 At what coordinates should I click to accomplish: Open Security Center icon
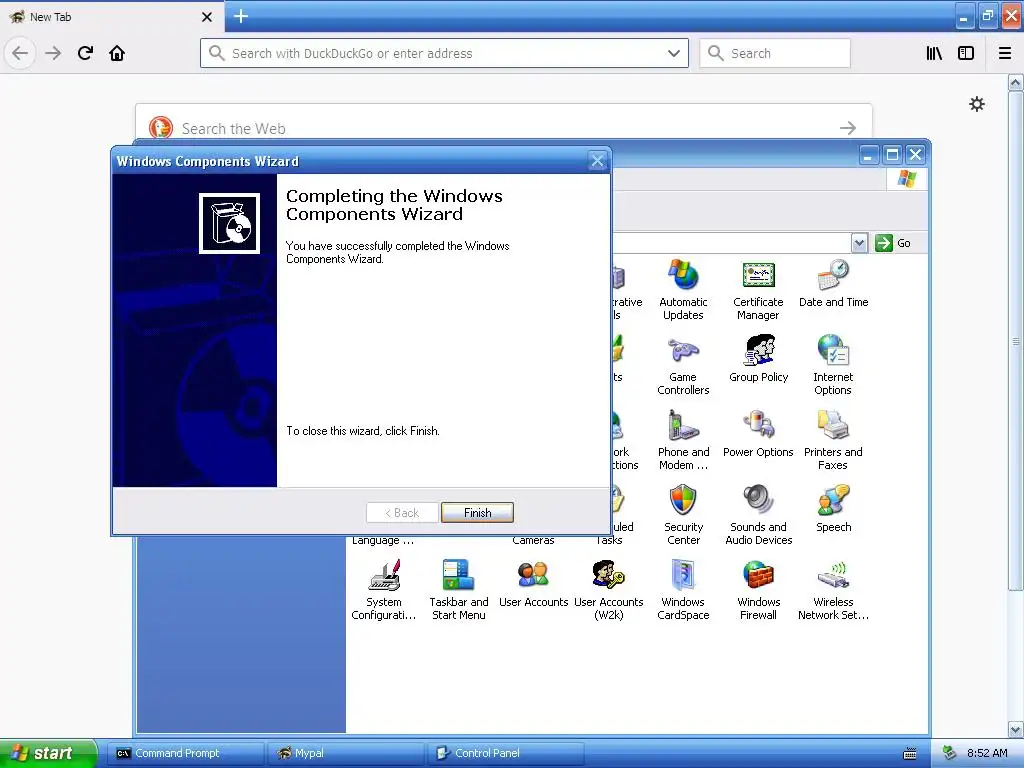683,515
